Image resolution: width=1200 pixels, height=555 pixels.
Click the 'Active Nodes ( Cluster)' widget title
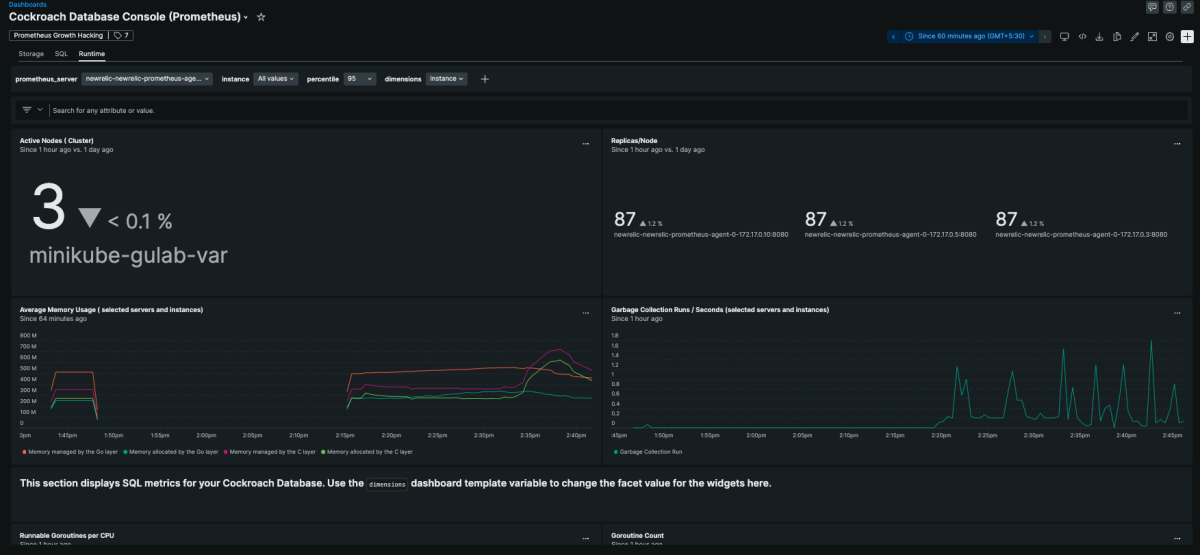pyautogui.click(x=57, y=141)
